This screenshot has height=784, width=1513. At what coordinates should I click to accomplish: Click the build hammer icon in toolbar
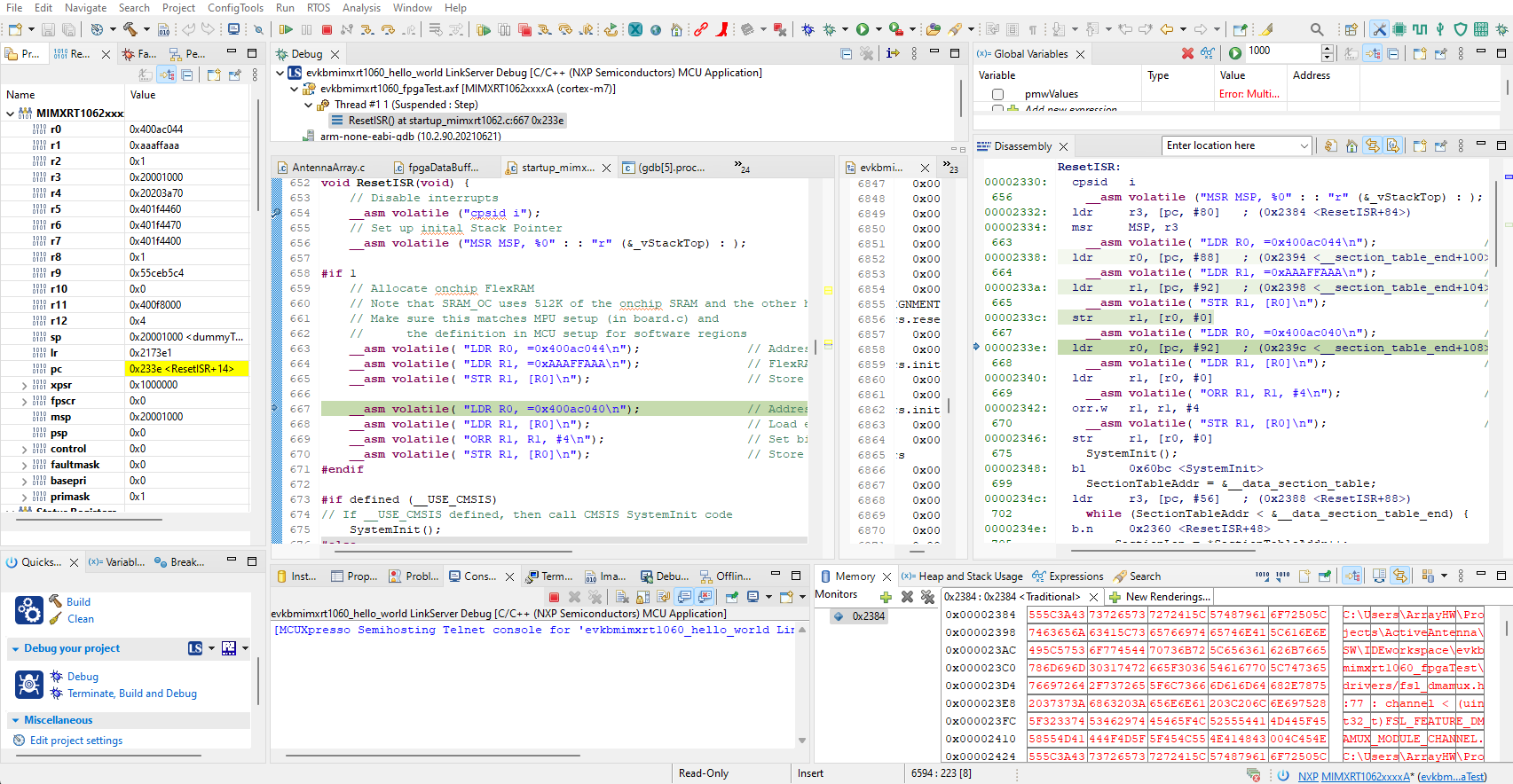point(130,29)
